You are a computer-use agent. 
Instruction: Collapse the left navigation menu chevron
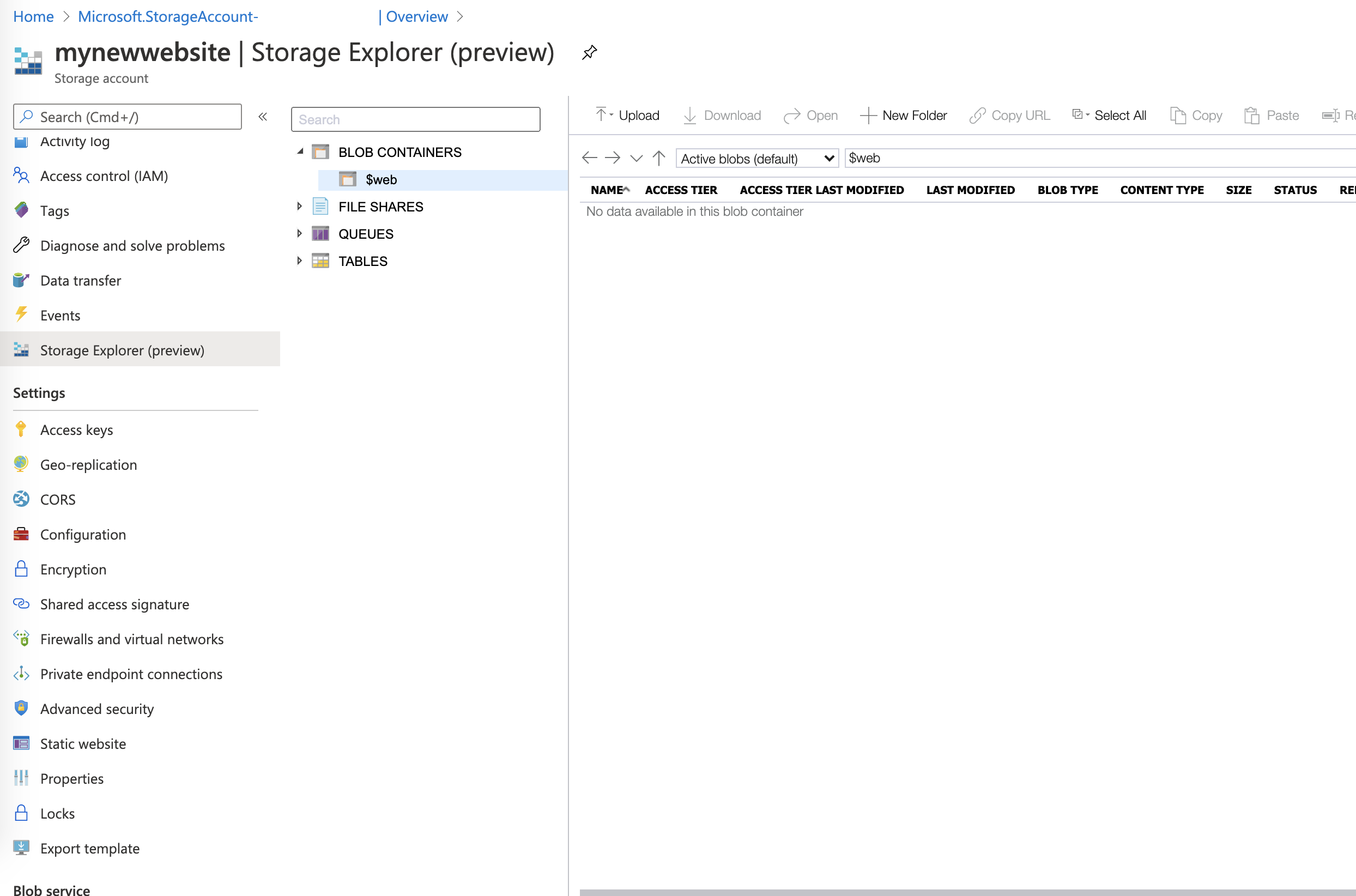(263, 117)
